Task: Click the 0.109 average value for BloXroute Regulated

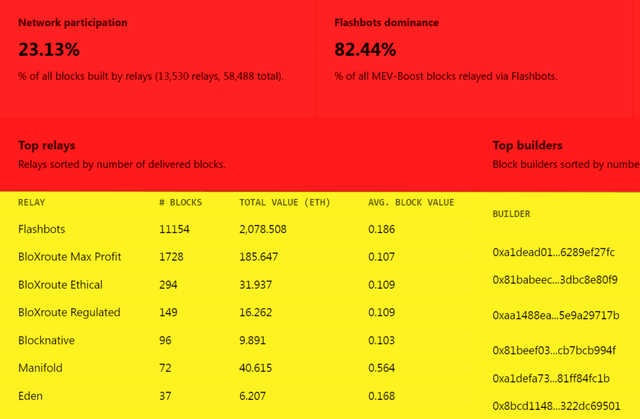Action: [382, 313]
